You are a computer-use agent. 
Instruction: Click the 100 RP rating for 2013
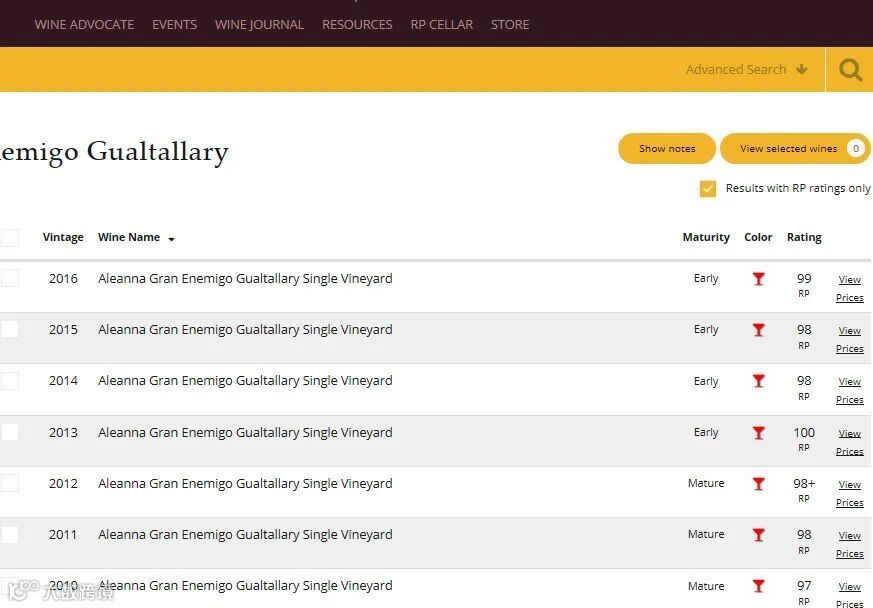[804, 439]
